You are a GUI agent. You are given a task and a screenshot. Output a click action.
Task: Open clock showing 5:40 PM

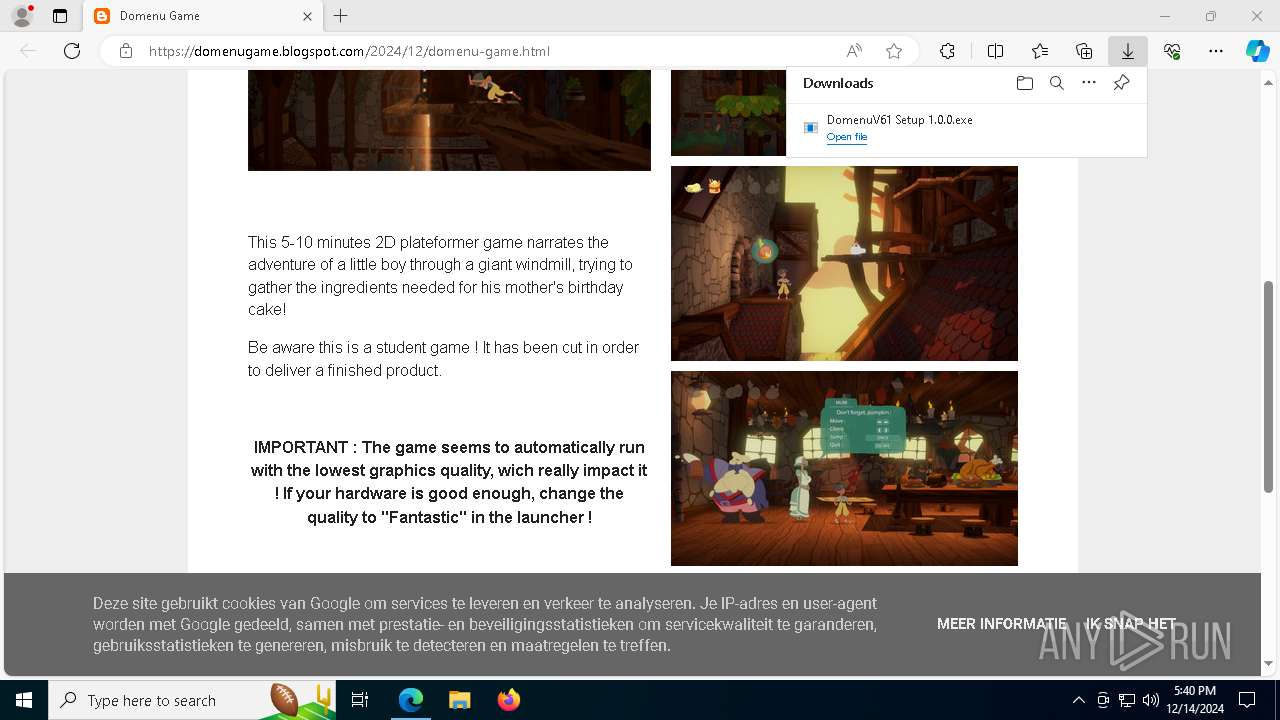[1195, 699]
